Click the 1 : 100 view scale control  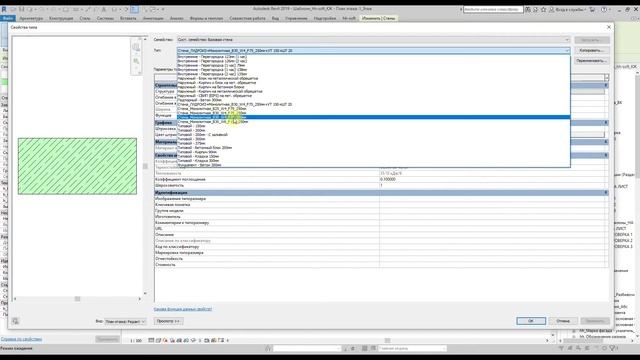136,340
